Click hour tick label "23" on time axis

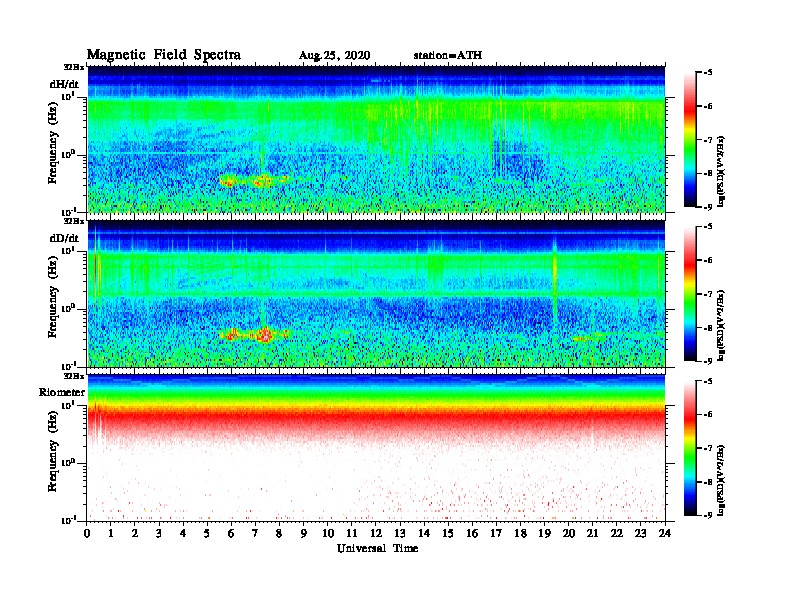coord(641,533)
